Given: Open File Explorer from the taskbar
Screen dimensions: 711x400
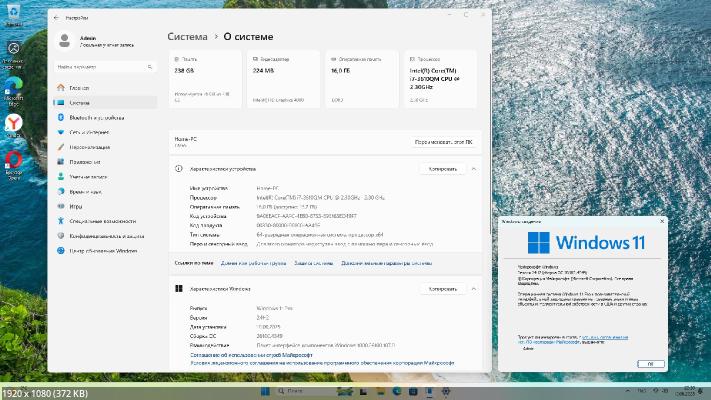Looking at the screenshot, I should [381, 391].
